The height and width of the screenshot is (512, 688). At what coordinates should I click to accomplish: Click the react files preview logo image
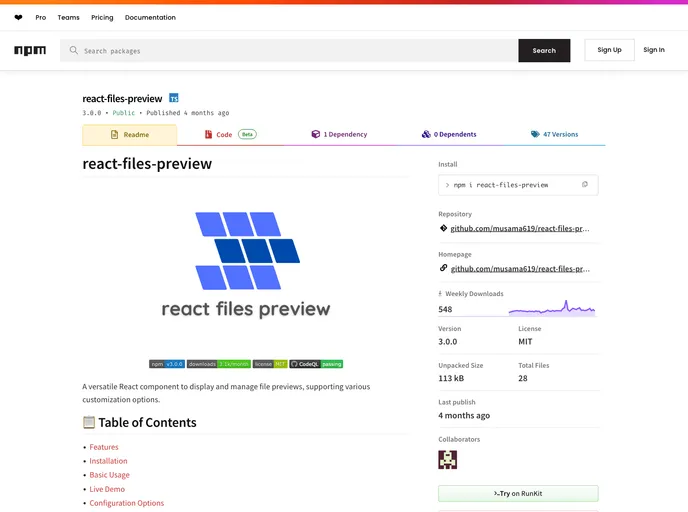[246, 265]
